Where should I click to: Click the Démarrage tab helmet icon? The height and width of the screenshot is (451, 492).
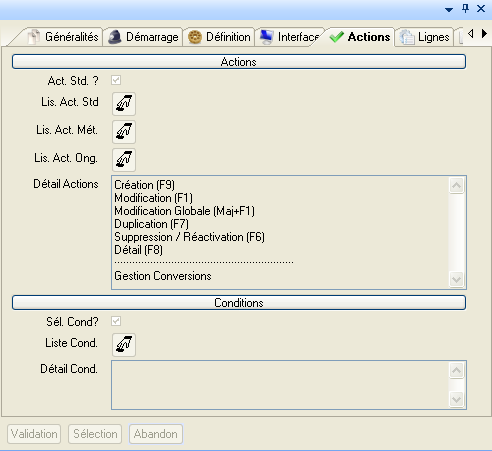click(115, 37)
